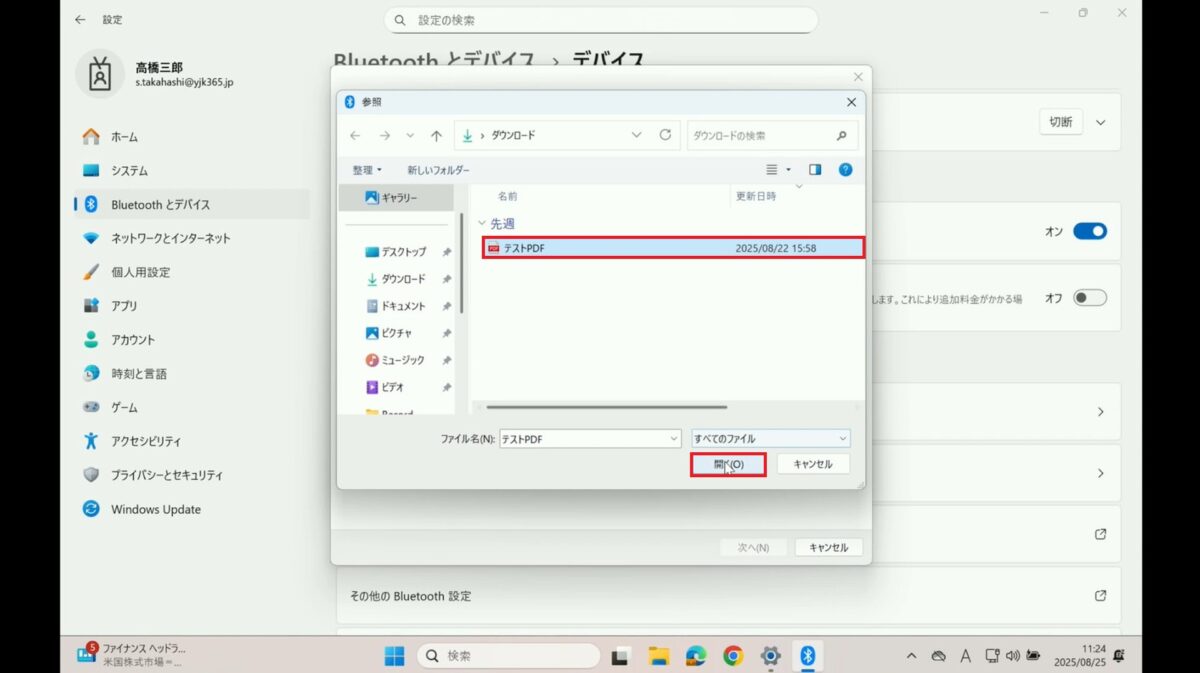Turn off the Bluetooth toggle set to オン
The image size is (1200, 673).
[x=1089, y=231]
